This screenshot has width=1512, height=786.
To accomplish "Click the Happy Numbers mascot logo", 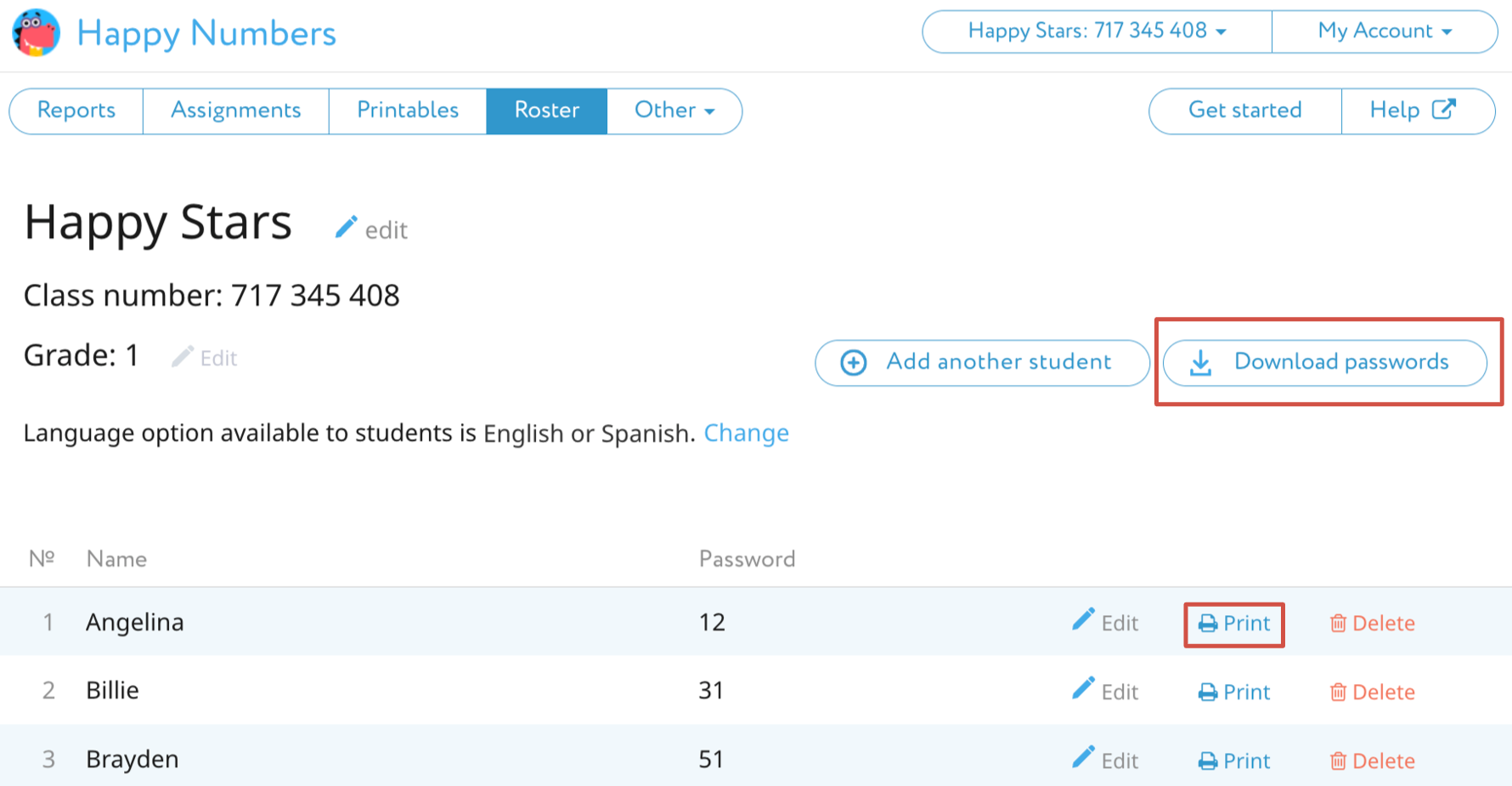I will tap(36, 33).
